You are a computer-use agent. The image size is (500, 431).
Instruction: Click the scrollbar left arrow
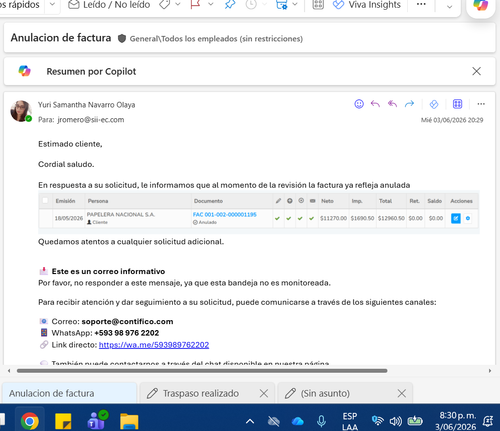[9, 371]
